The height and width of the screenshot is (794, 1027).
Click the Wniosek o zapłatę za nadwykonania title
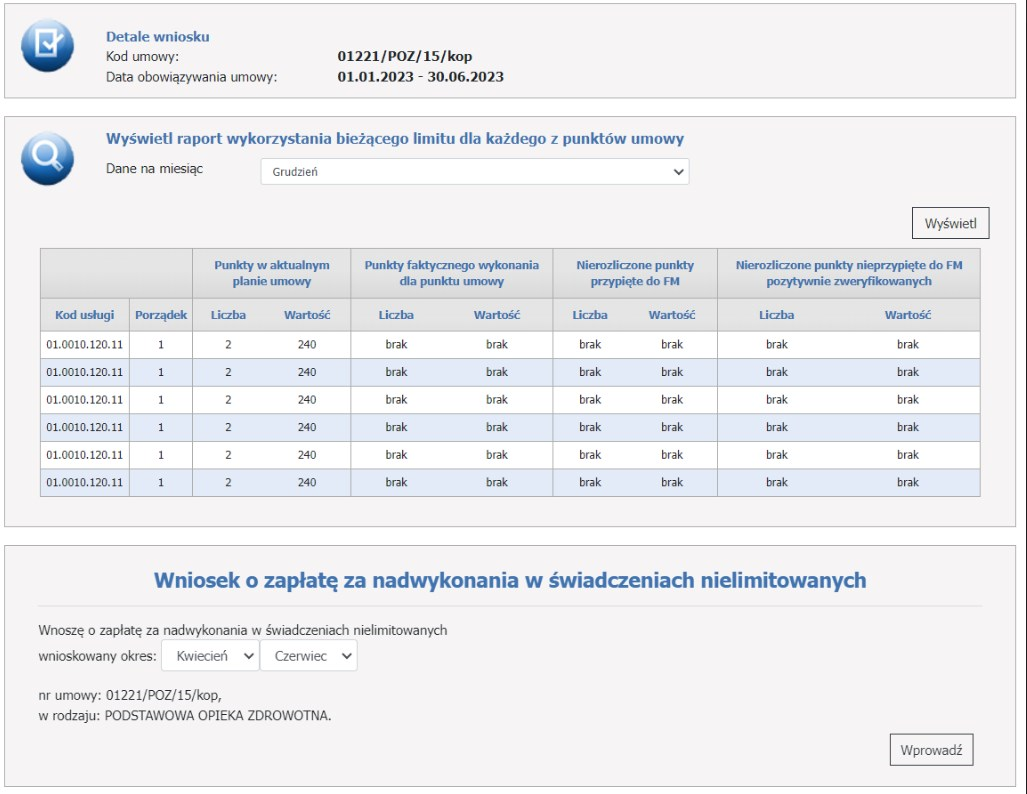coord(510,580)
